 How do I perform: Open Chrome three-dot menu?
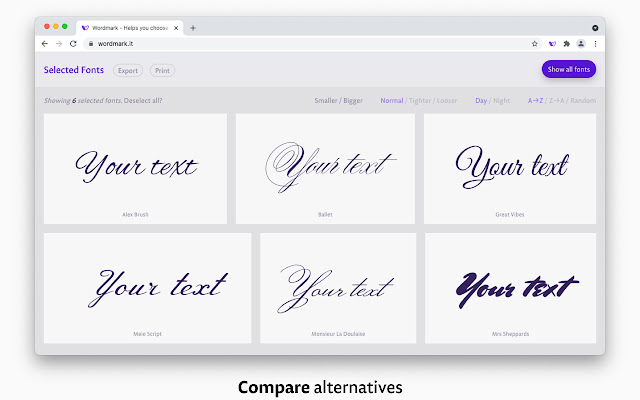[x=596, y=44]
